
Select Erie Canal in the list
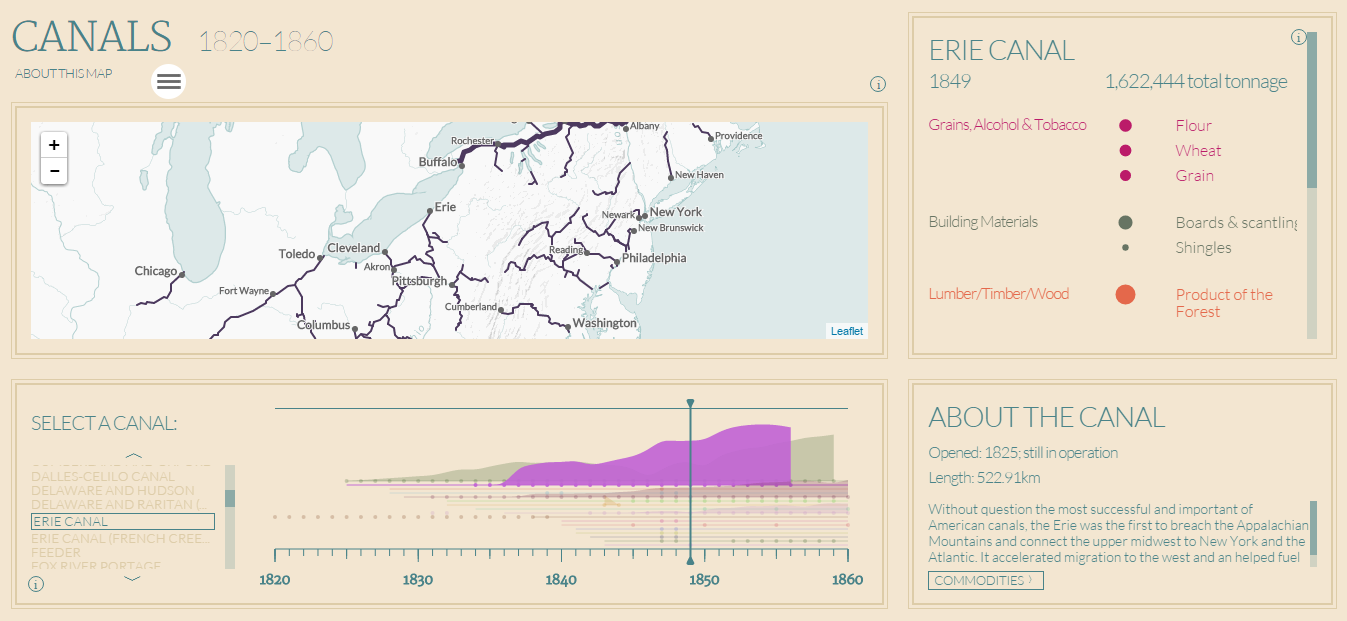123,521
